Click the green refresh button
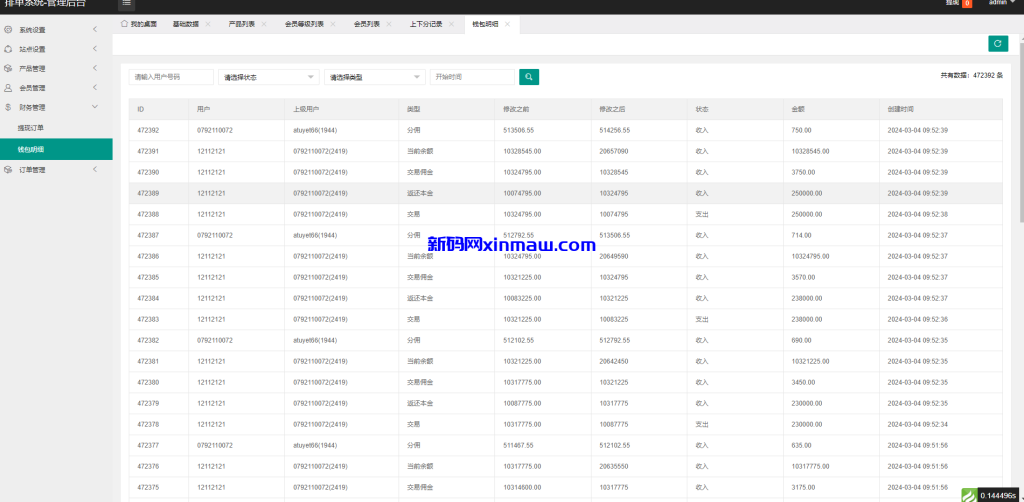The height and width of the screenshot is (502, 1024). point(998,44)
